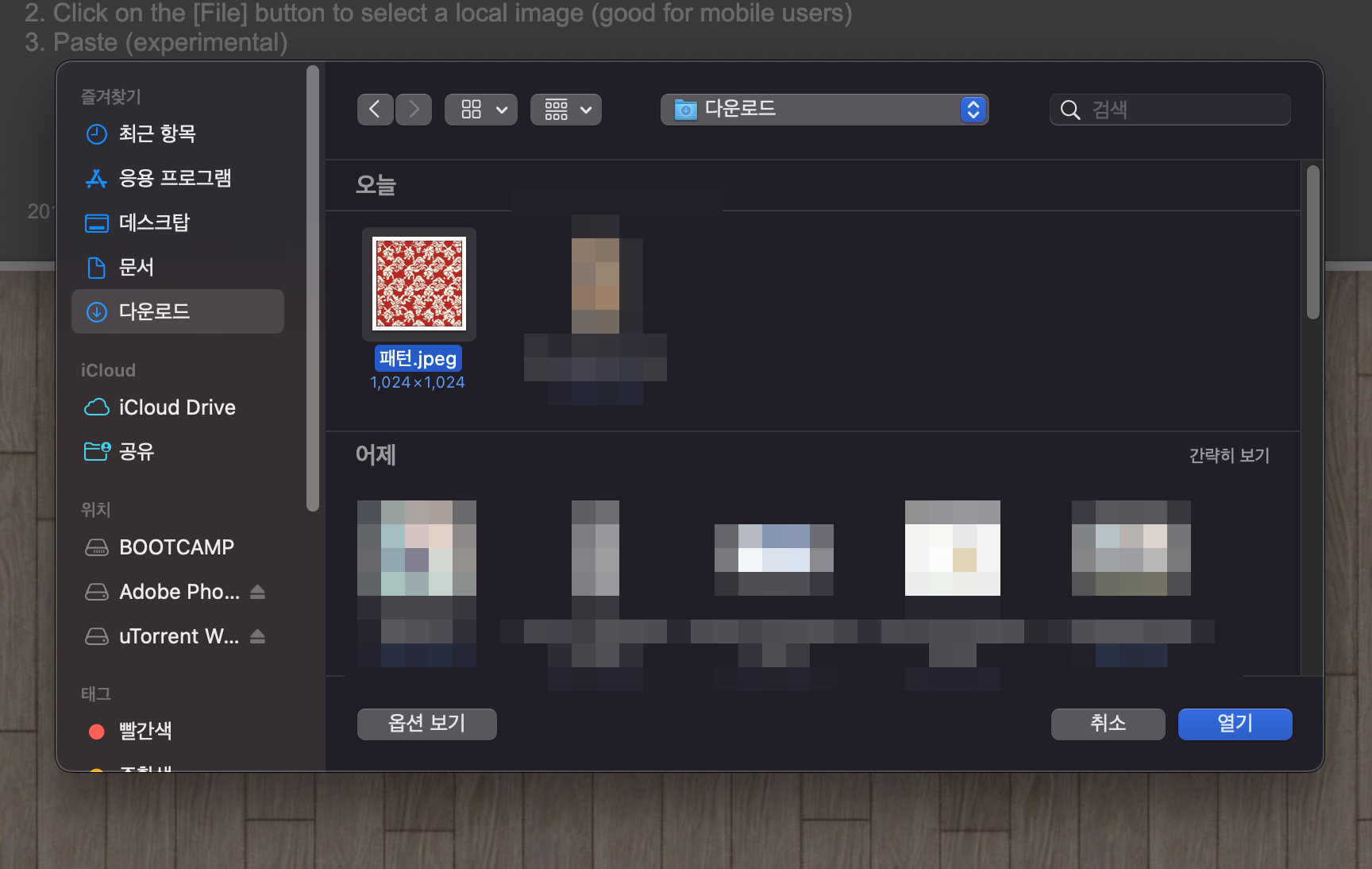Open the 다운로드 location popup

pyautogui.click(x=824, y=110)
